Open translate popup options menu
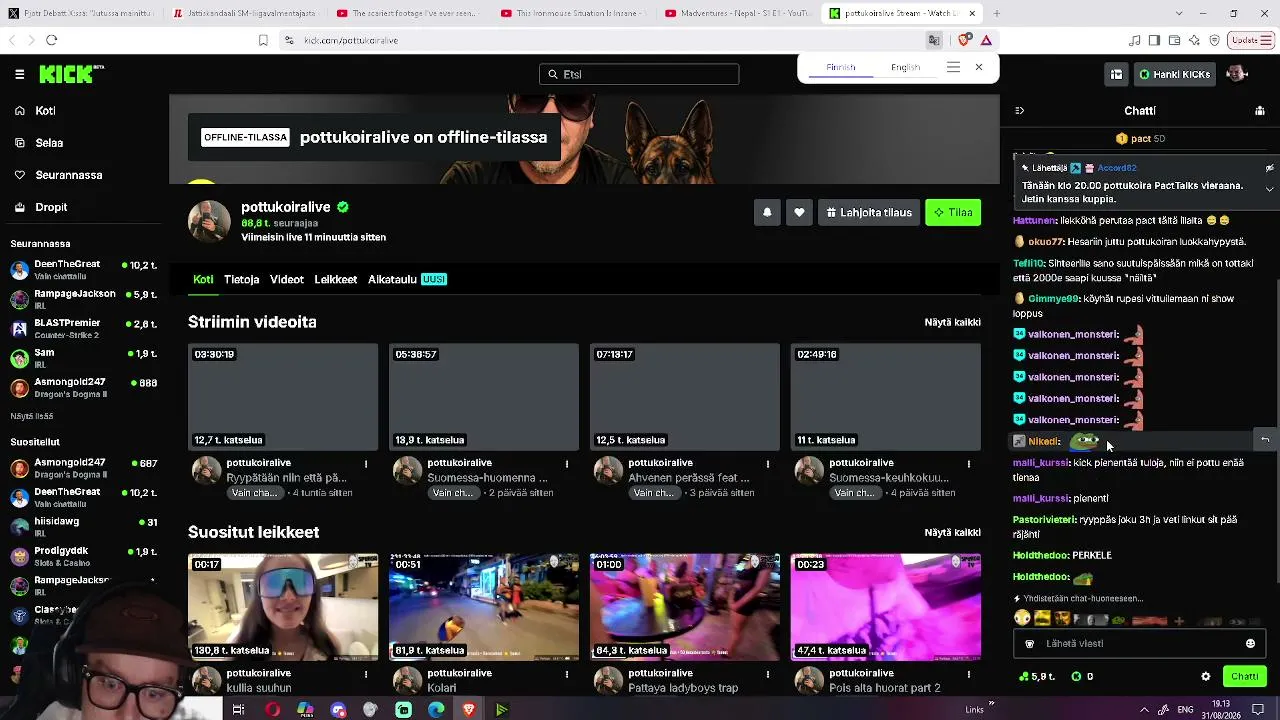 pos(953,67)
